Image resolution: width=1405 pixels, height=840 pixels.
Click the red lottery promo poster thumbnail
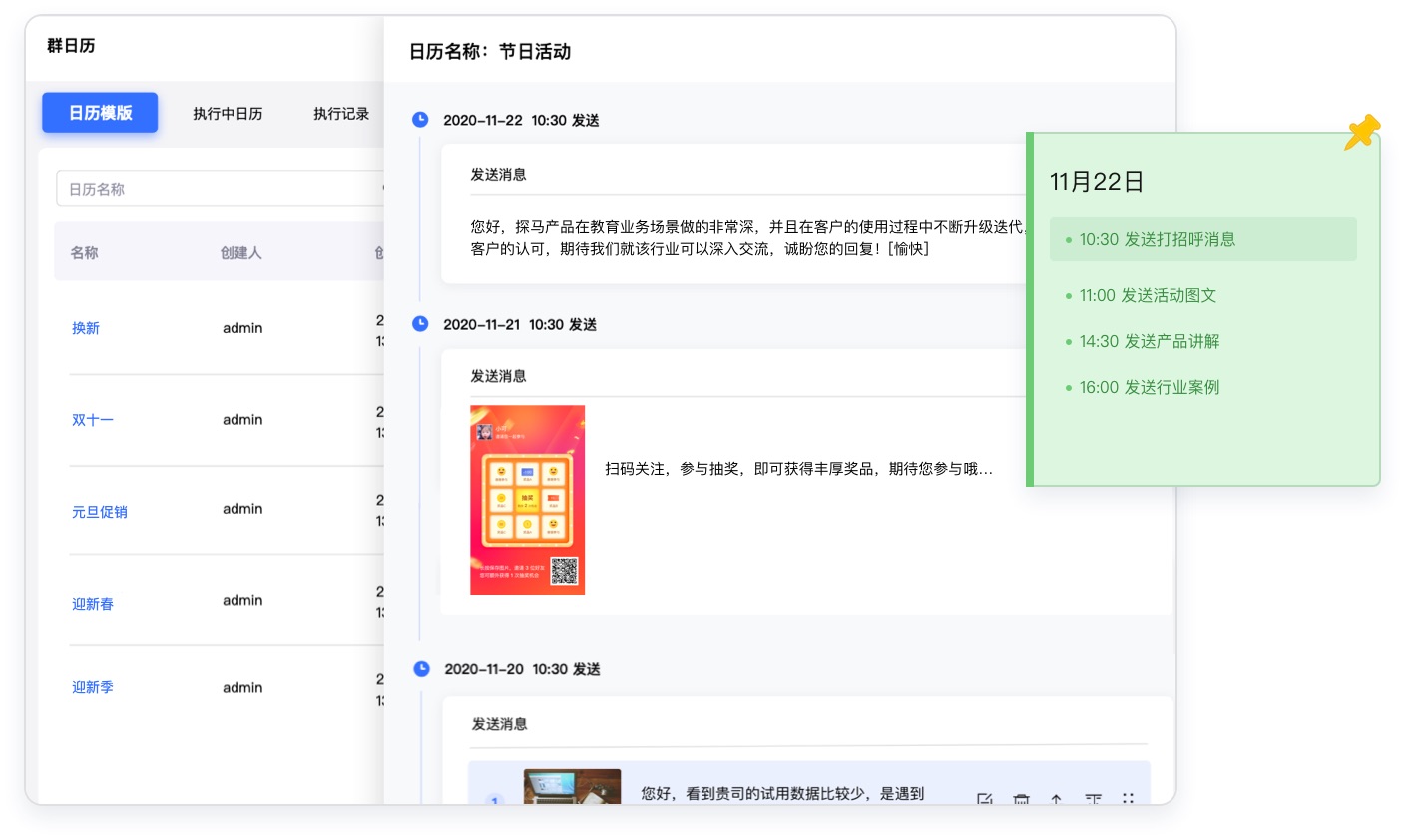click(x=527, y=500)
